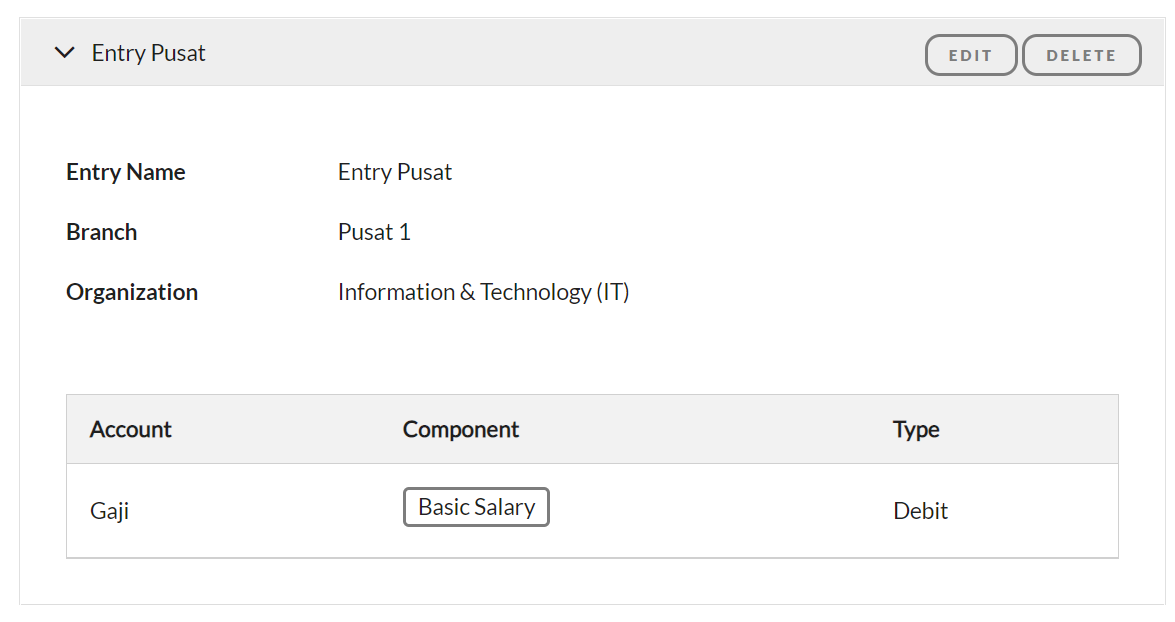1175x622 pixels.
Task: Click the Account column header
Action: [x=131, y=429]
